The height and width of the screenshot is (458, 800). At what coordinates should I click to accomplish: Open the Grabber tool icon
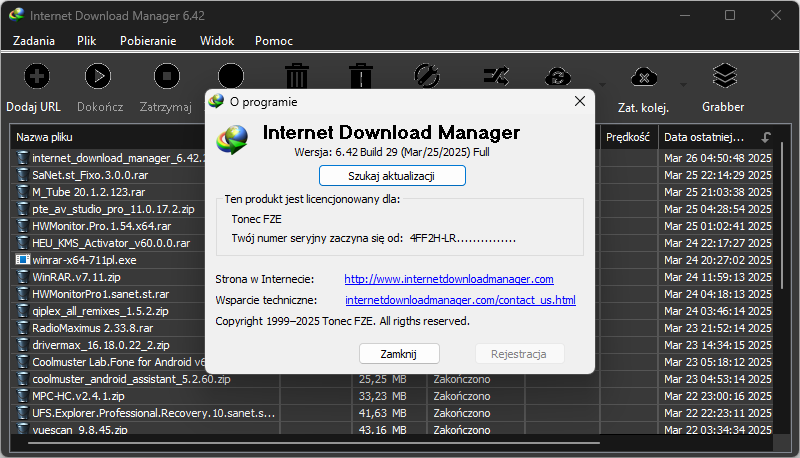pyautogui.click(x=724, y=76)
